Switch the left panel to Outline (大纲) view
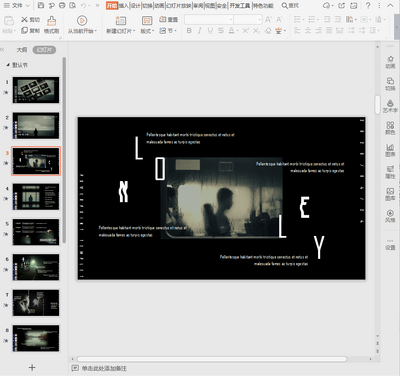 22,50
